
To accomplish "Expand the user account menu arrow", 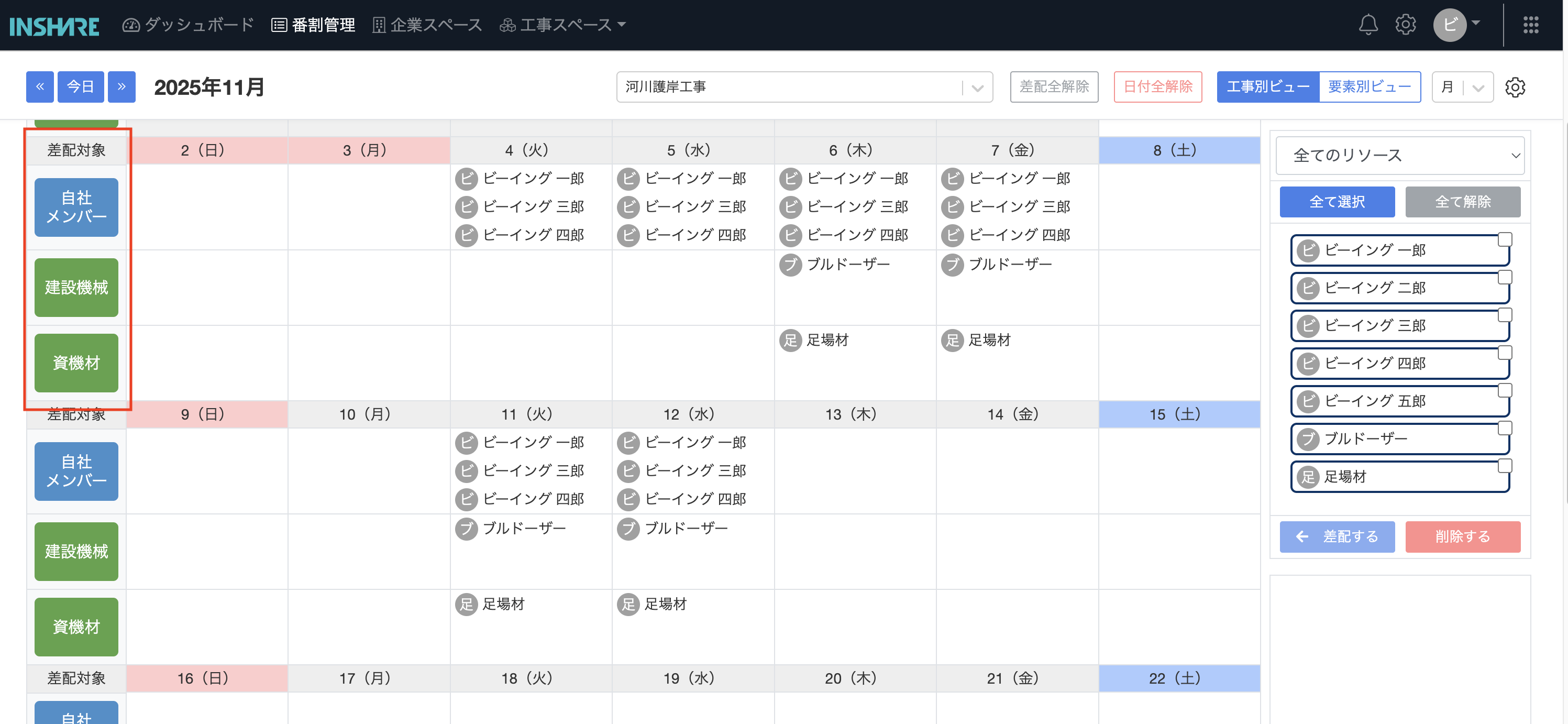I will [1475, 23].
